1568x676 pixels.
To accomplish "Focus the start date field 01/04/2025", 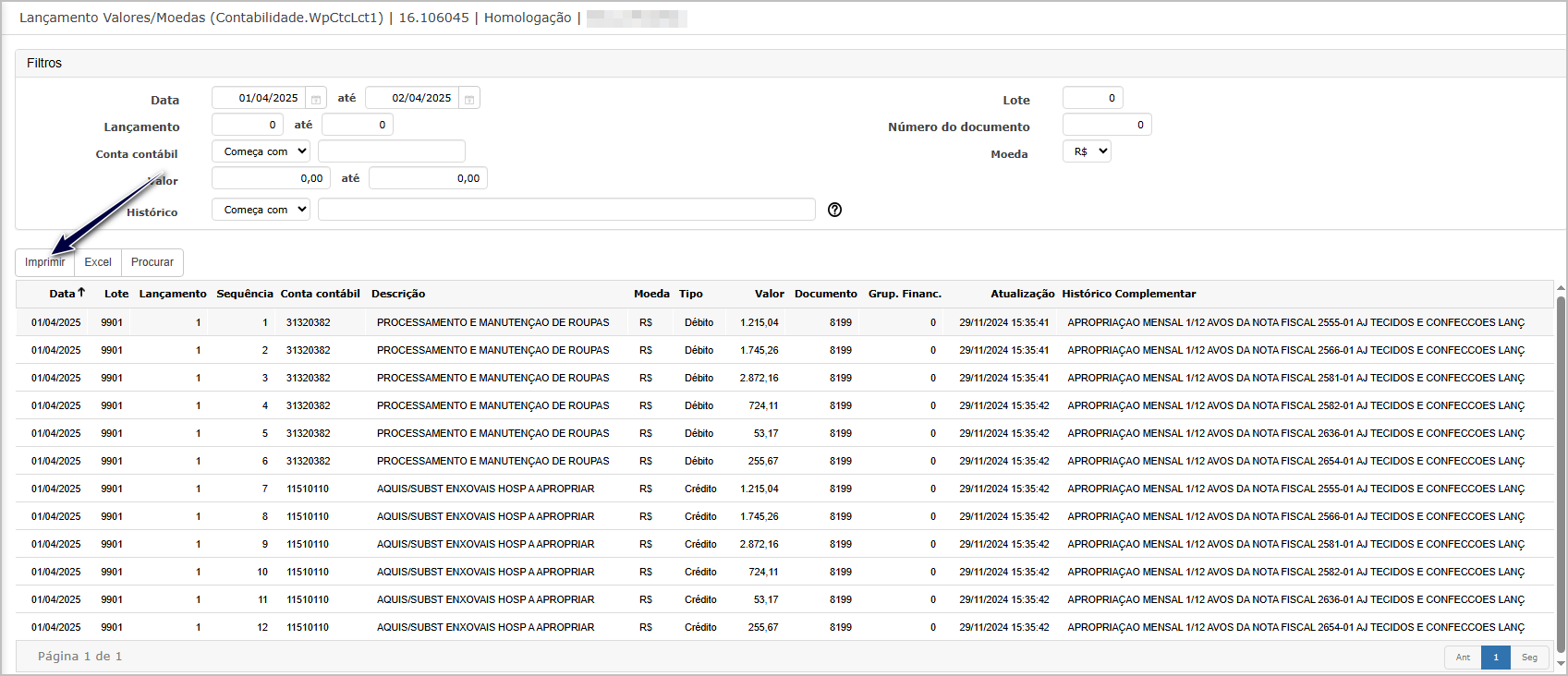I will click(x=259, y=98).
